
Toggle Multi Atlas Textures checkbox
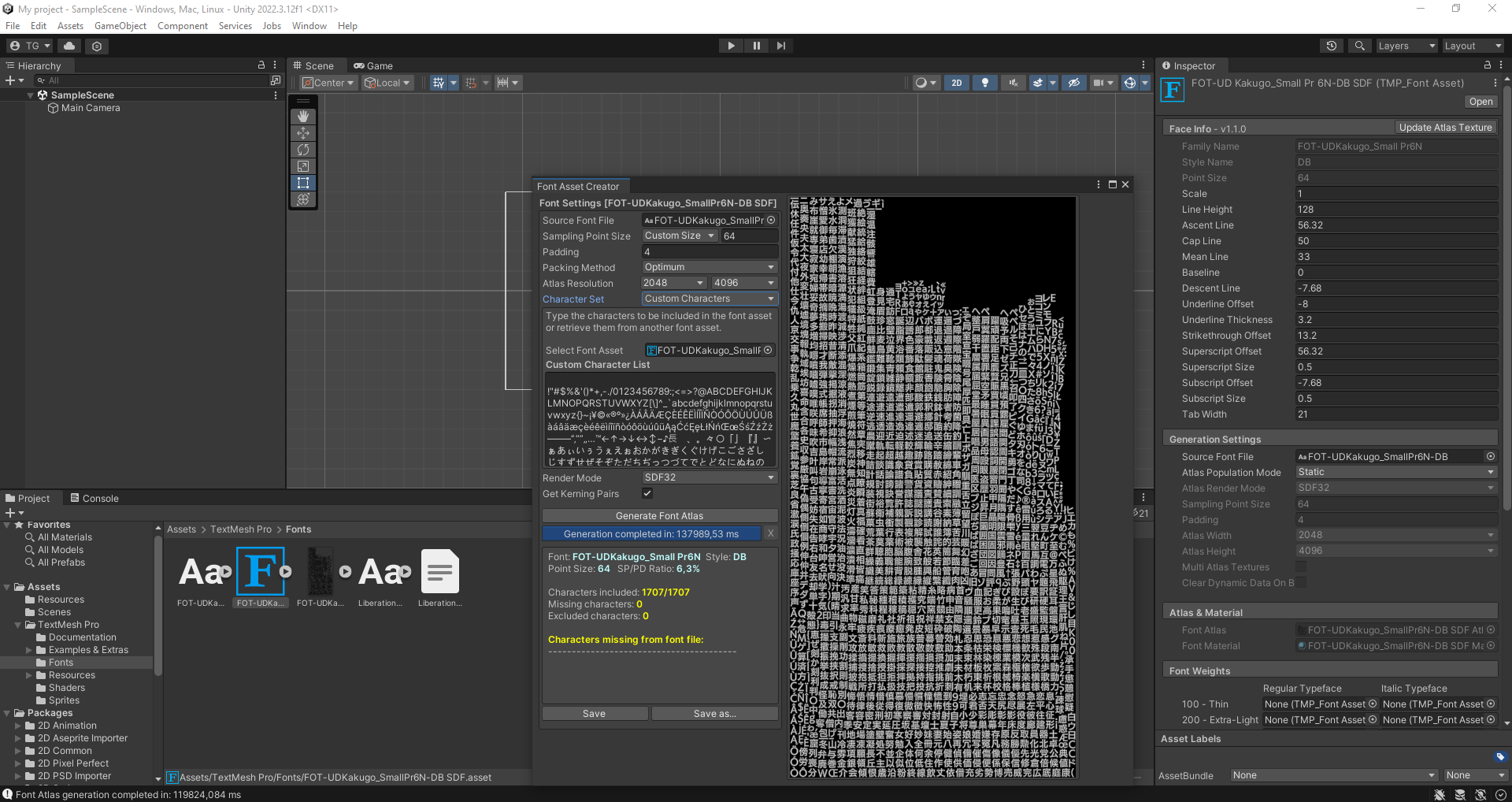click(x=1301, y=566)
